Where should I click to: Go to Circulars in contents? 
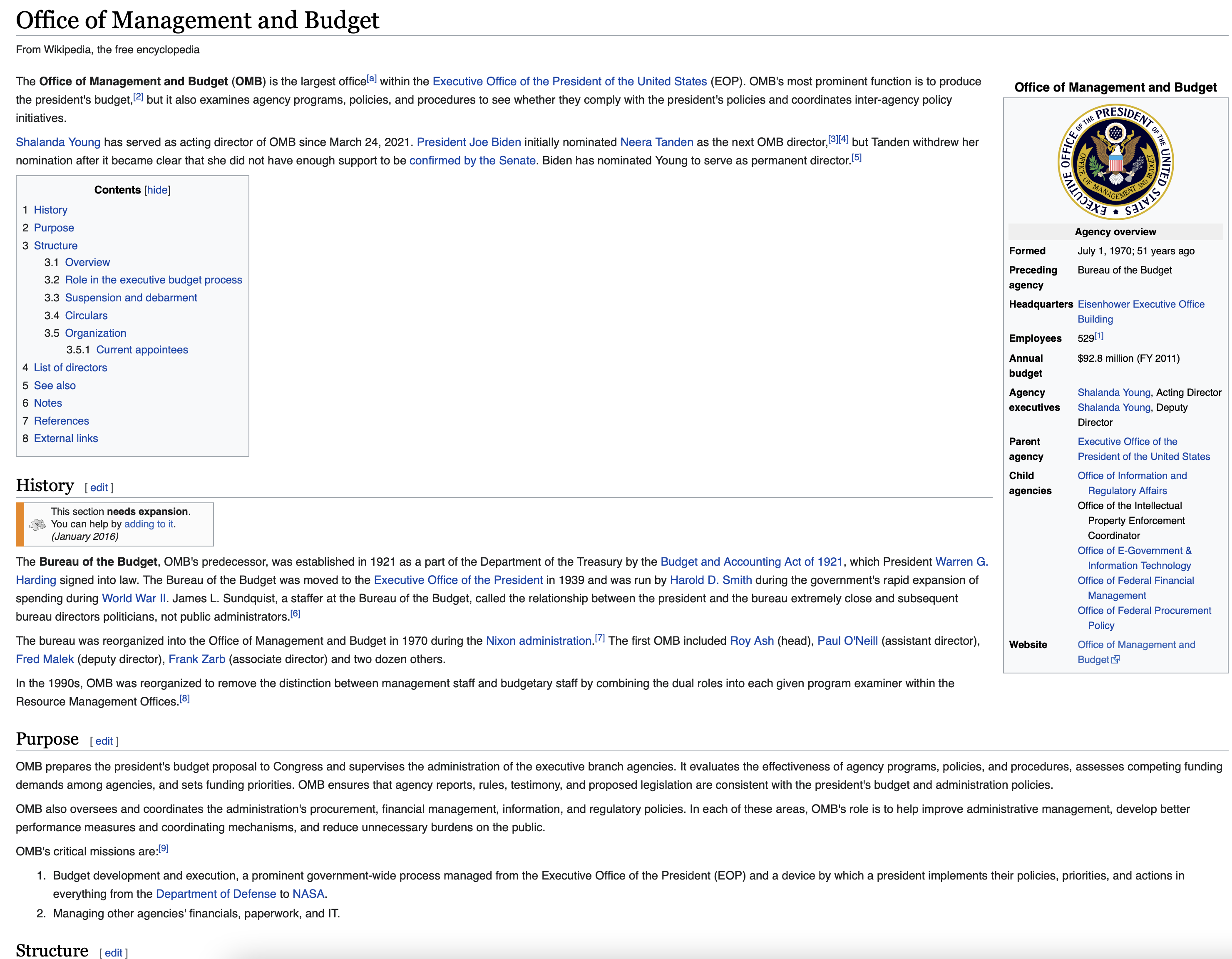pos(86,316)
